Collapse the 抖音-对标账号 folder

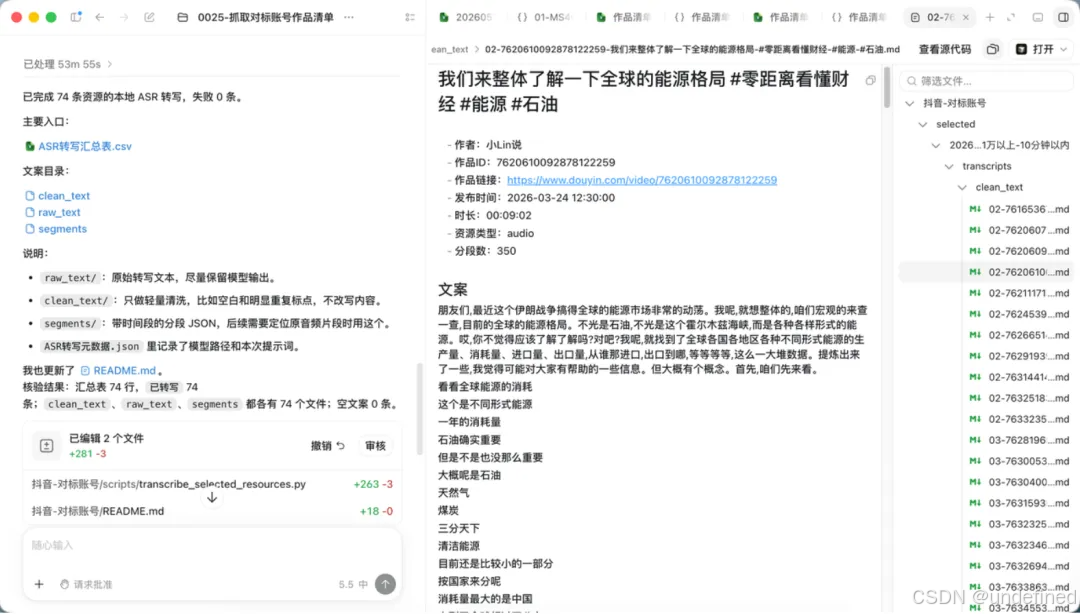point(910,103)
